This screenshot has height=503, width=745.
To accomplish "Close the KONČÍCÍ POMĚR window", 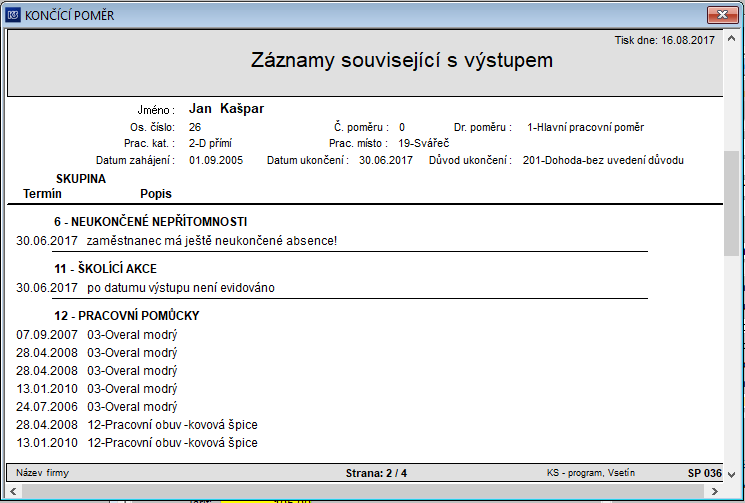I will pyautogui.click(x=722, y=15).
